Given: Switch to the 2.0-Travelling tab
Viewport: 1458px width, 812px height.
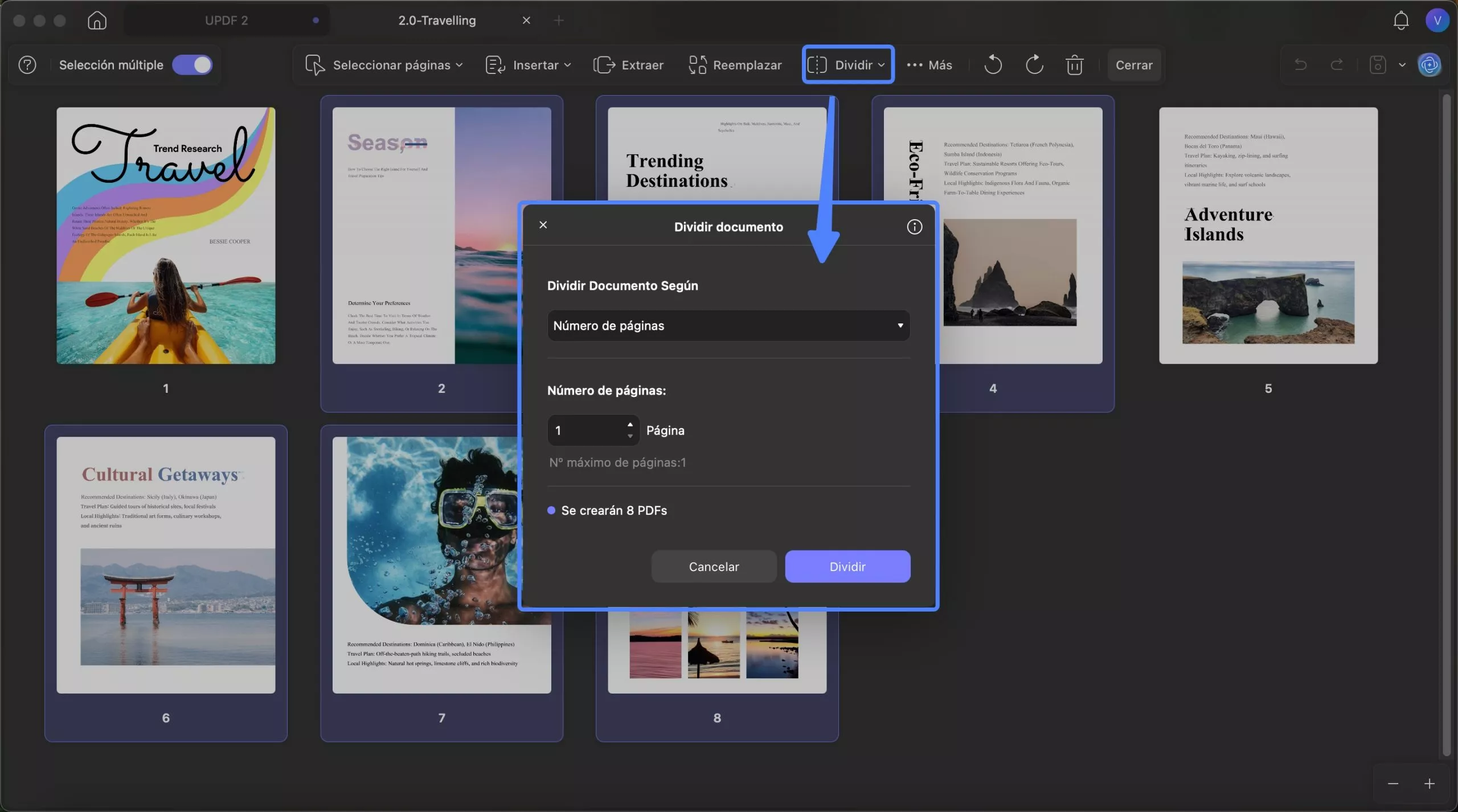Looking at the screenshot, I should [x=437, y=20].
